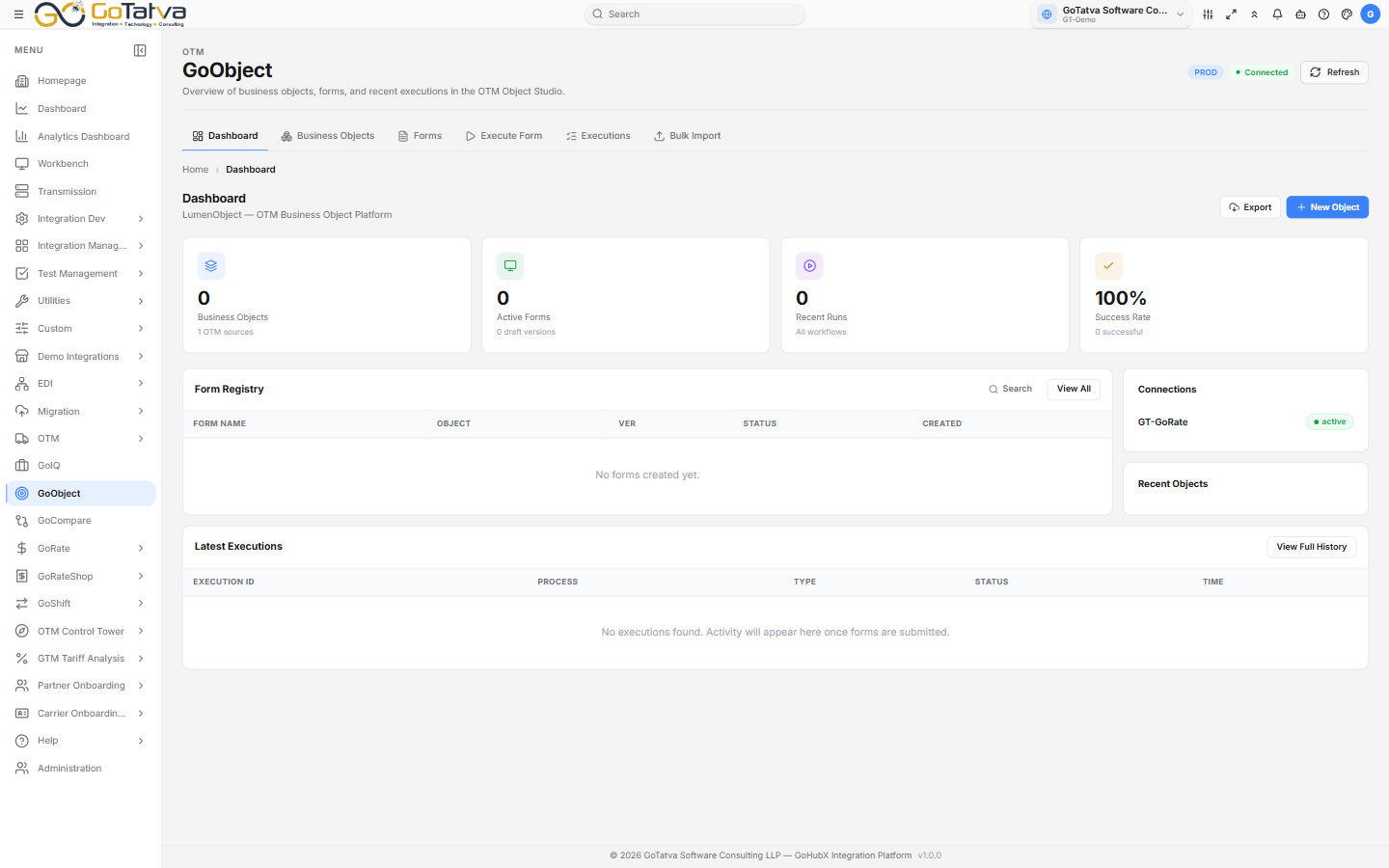Screen dimensions: 1389x868
Task: Open the Bulk Import tab
Action: [687, 136]
